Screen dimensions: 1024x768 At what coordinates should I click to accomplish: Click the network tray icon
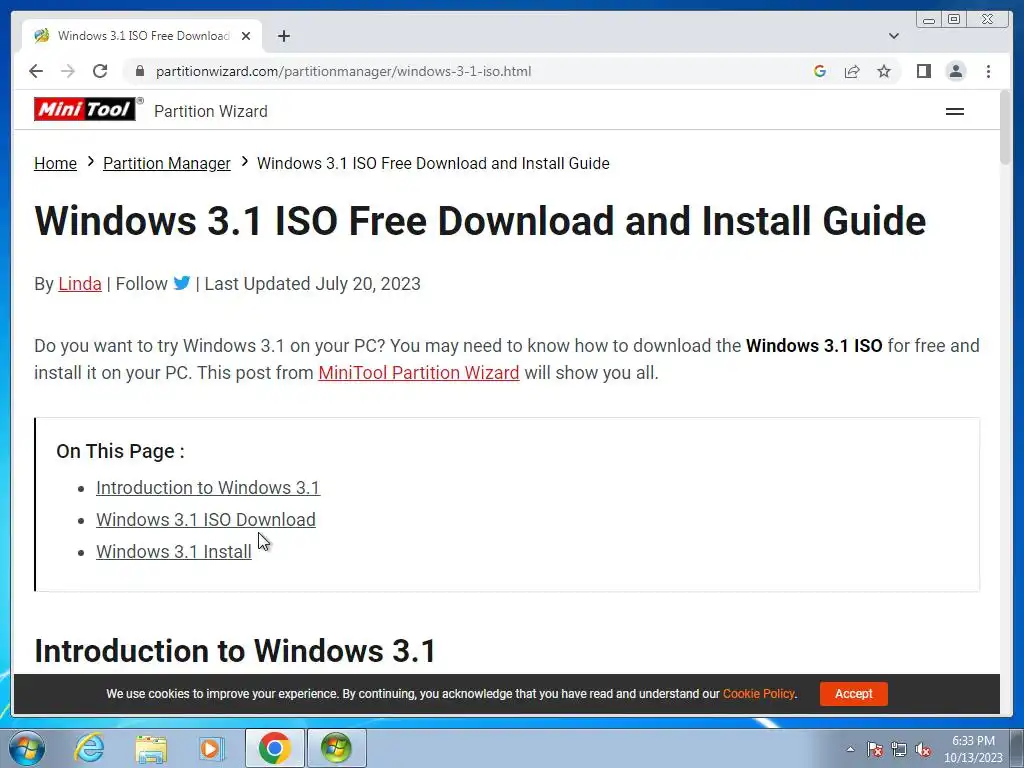point(899,749)
